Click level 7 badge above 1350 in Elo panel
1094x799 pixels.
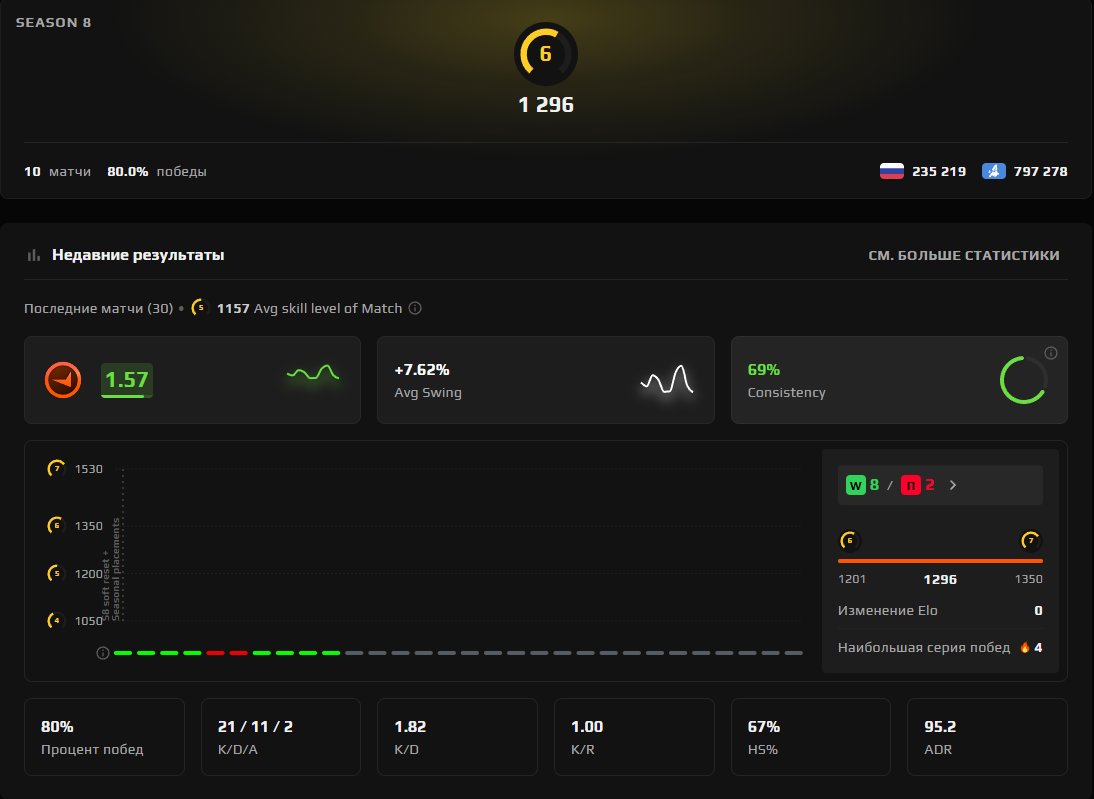point(1031,540)
